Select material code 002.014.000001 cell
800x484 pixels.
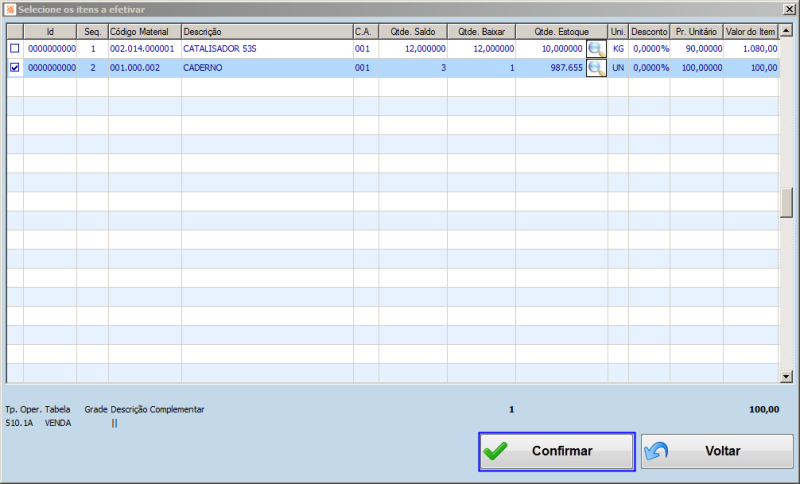coord(145,49)
